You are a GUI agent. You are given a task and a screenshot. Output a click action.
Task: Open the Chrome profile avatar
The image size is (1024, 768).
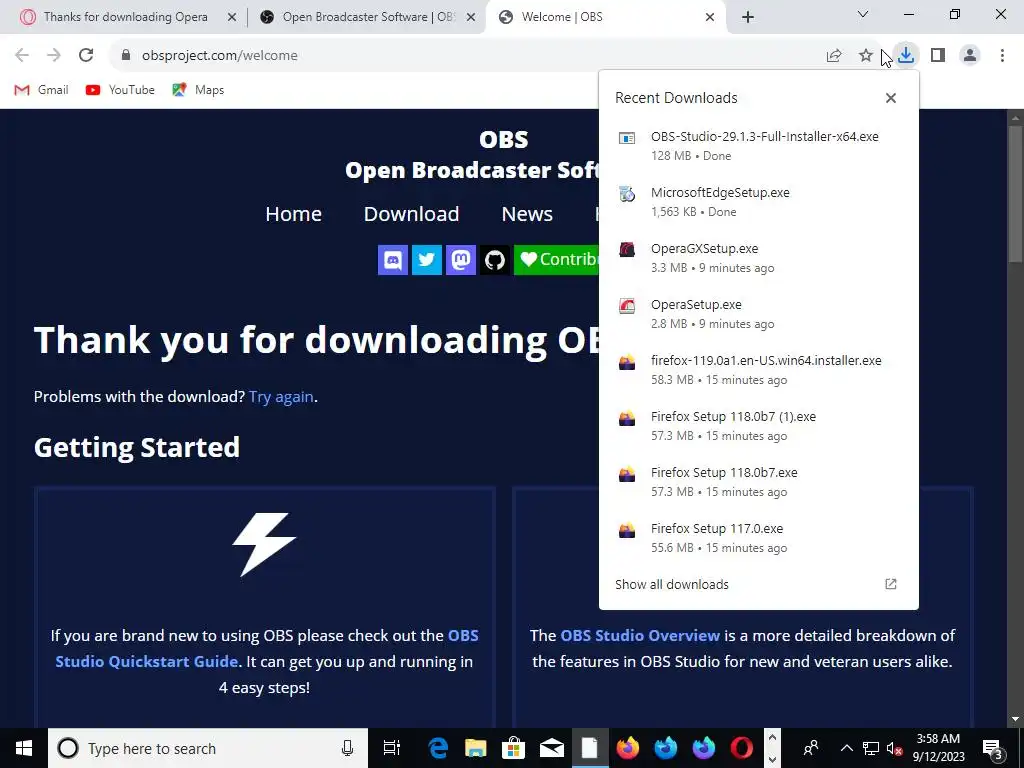(x=970, y=56)
